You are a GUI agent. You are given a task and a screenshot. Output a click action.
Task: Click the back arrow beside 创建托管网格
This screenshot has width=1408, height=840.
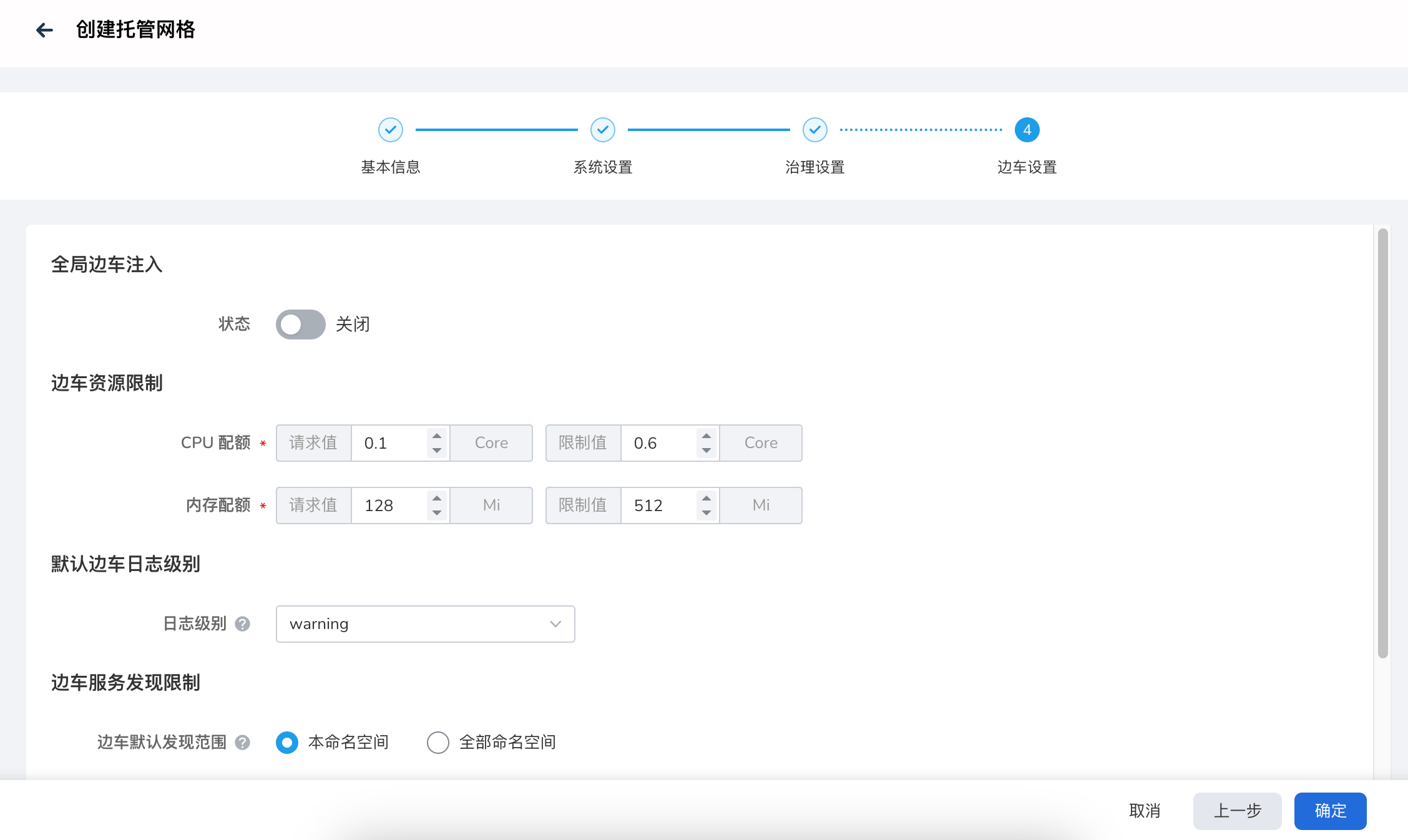(44, 30)
